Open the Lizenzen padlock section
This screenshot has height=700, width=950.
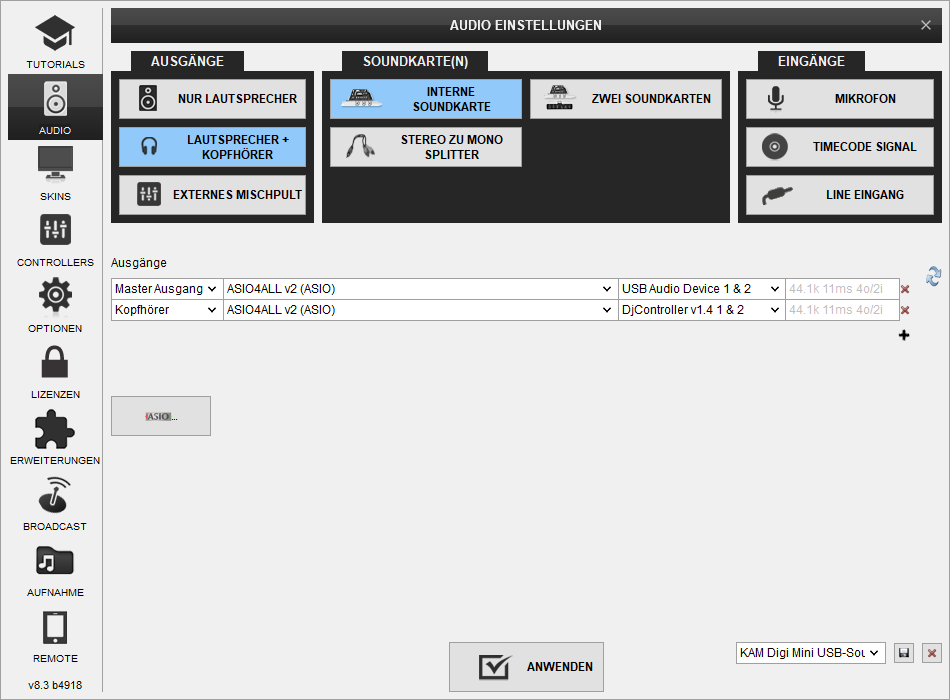click(x=55, y=370)
